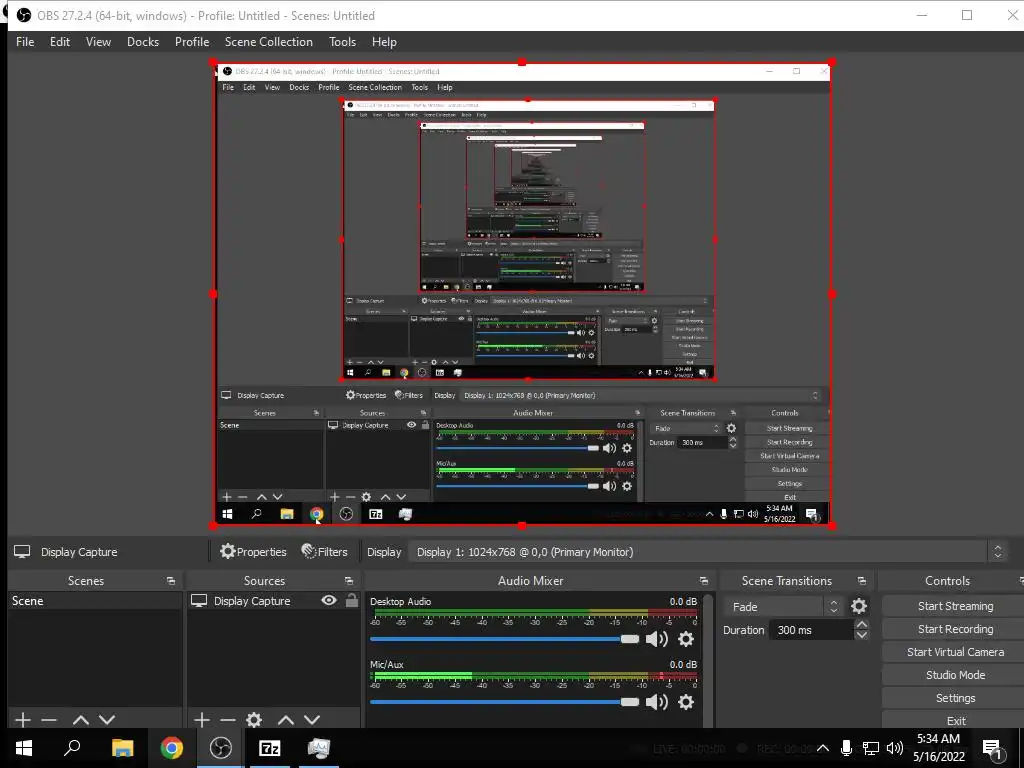Image resolution: width=1024 pixels, height=768 pixels.
Task: Click Start Recording
Action: tap(955, 629)
